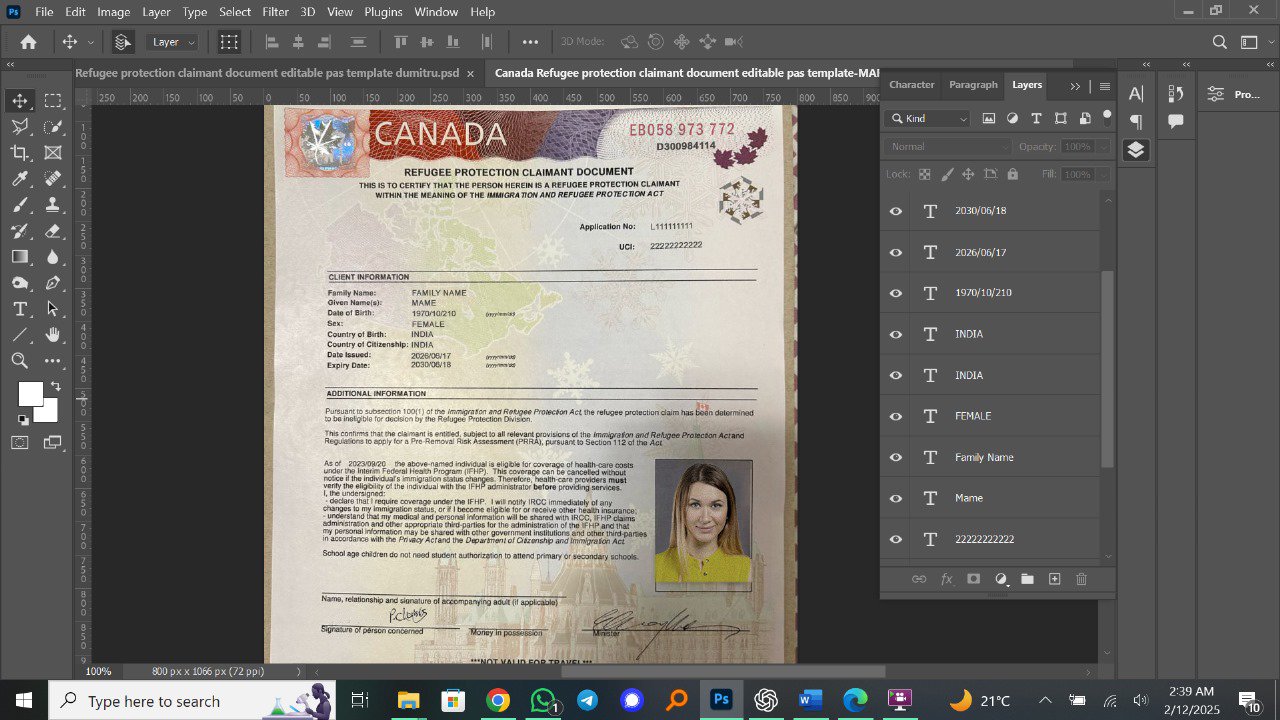Viewport: 1280px width, 720px height.
Task: Select the Eyedropper tool
Action: (20, 179)
